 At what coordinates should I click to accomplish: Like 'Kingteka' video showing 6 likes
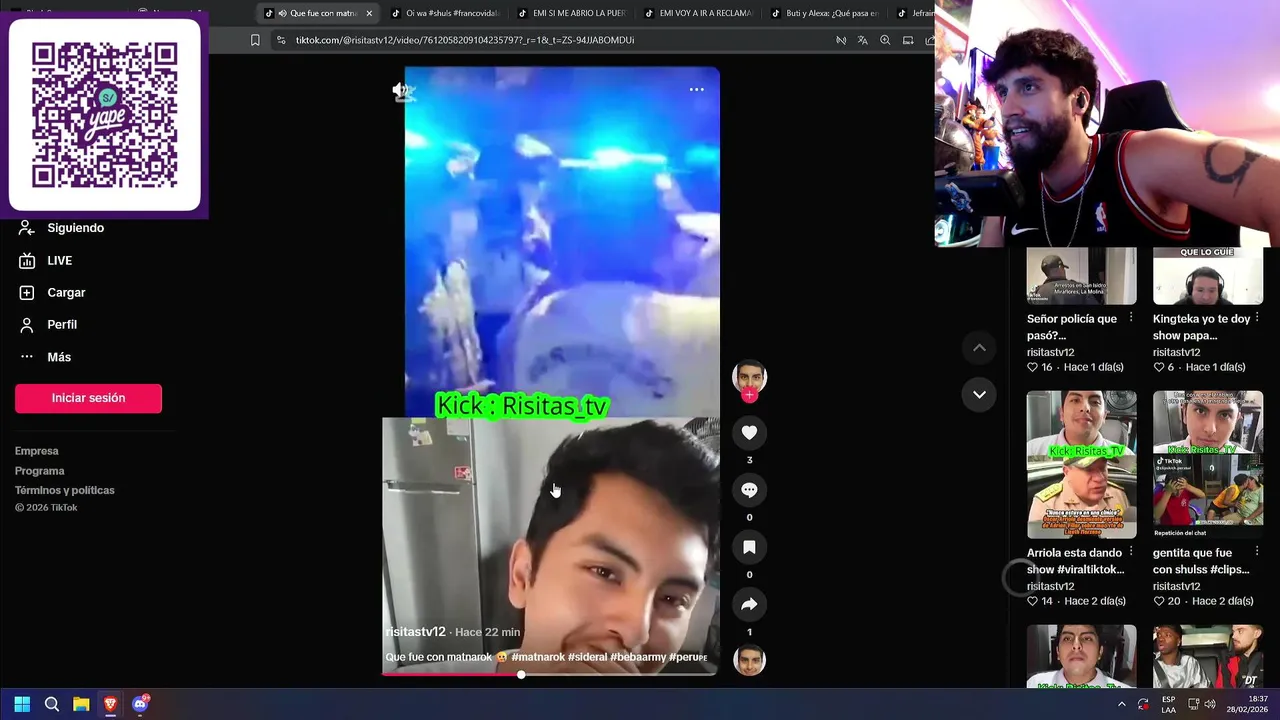click(x=1159, y=367)
